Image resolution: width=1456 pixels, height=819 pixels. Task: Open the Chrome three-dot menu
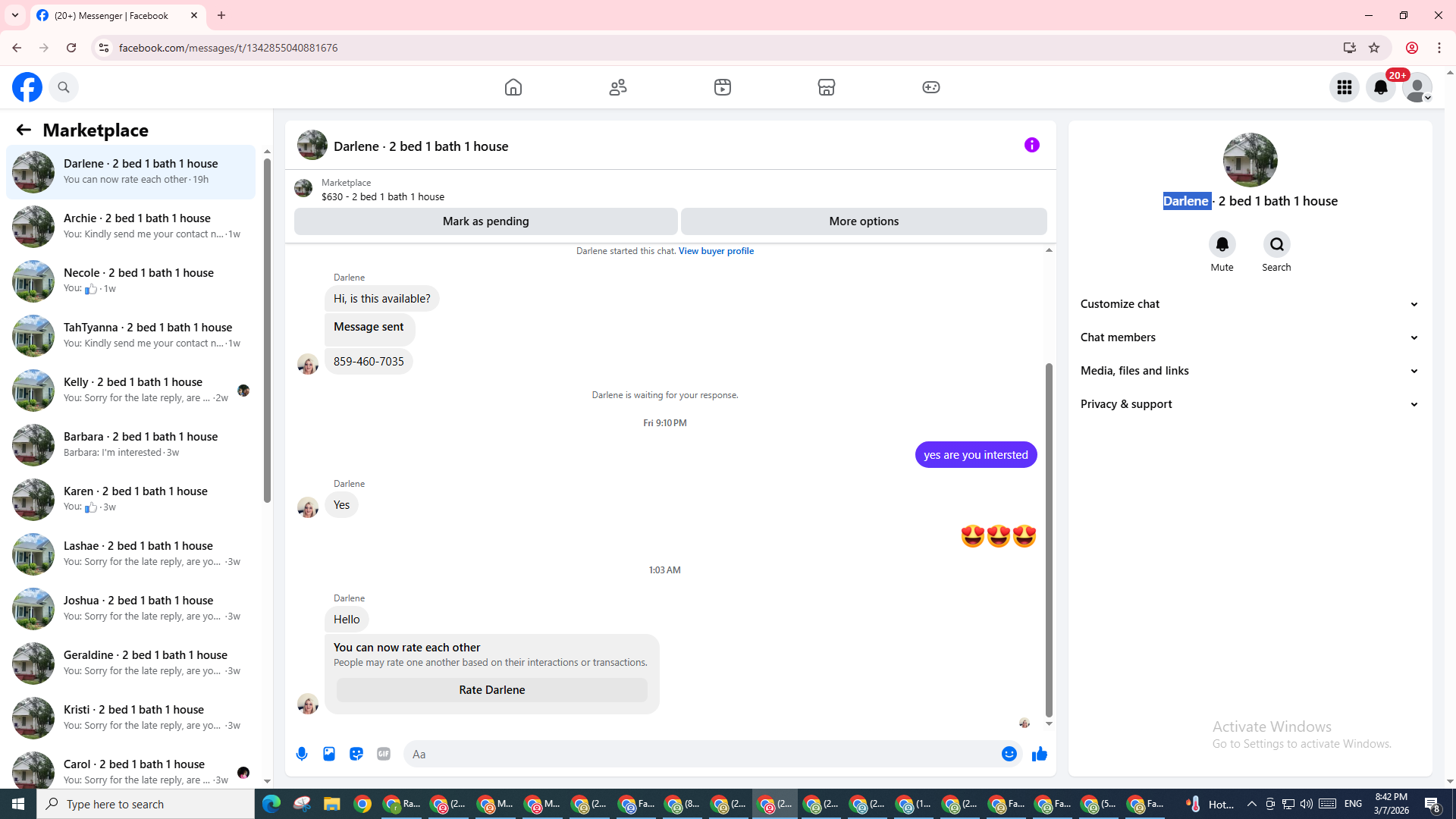[1439, 48]
